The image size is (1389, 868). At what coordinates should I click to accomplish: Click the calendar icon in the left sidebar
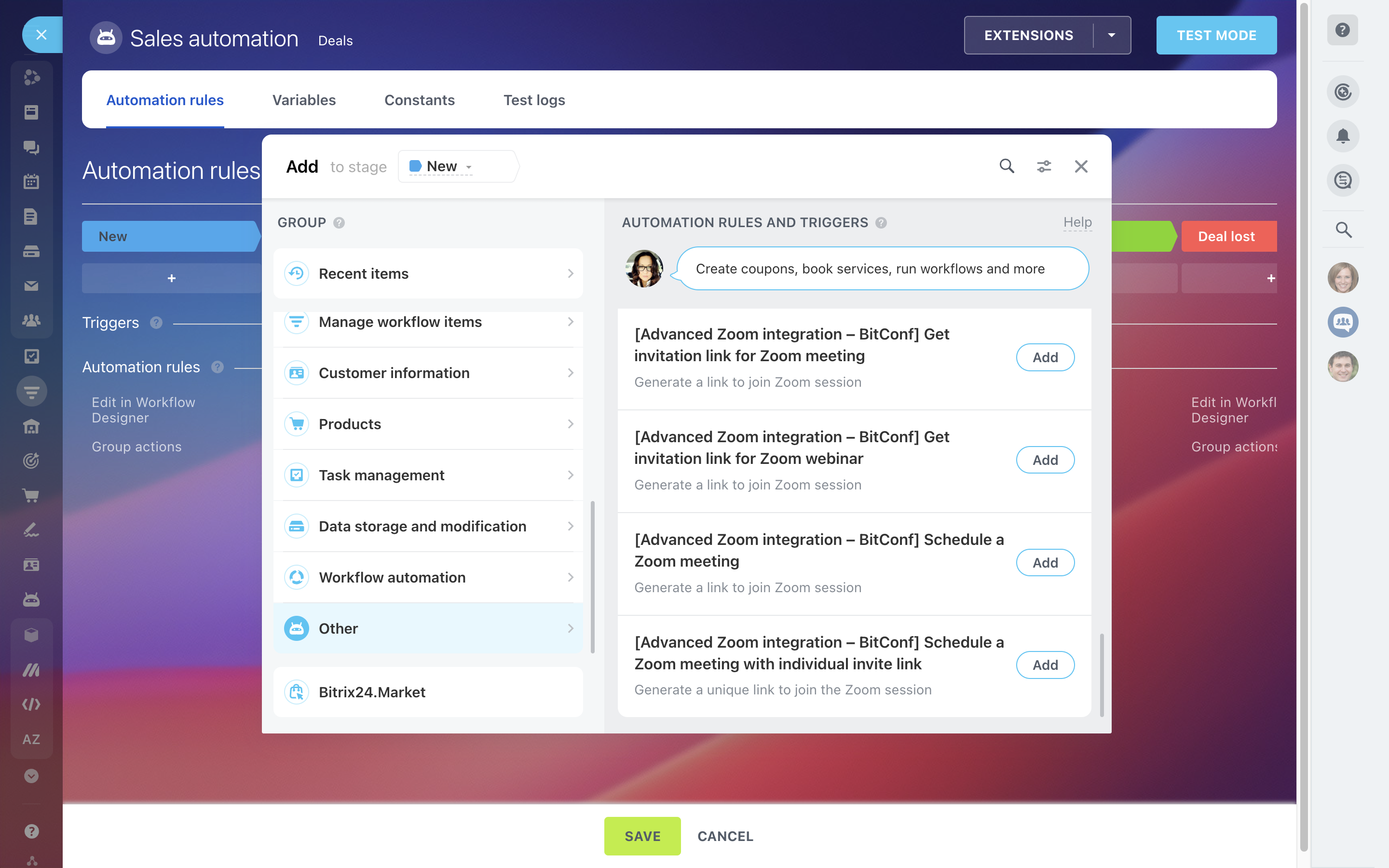tap(31, 182)
